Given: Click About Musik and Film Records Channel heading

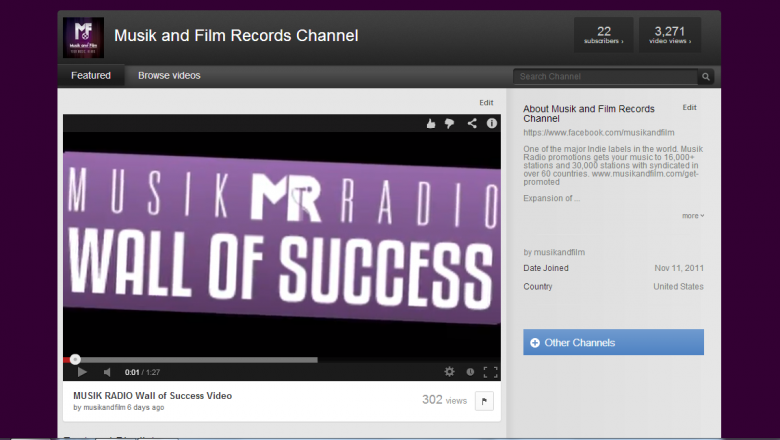Looking at the screenshot, I should [x=589, y=113].
